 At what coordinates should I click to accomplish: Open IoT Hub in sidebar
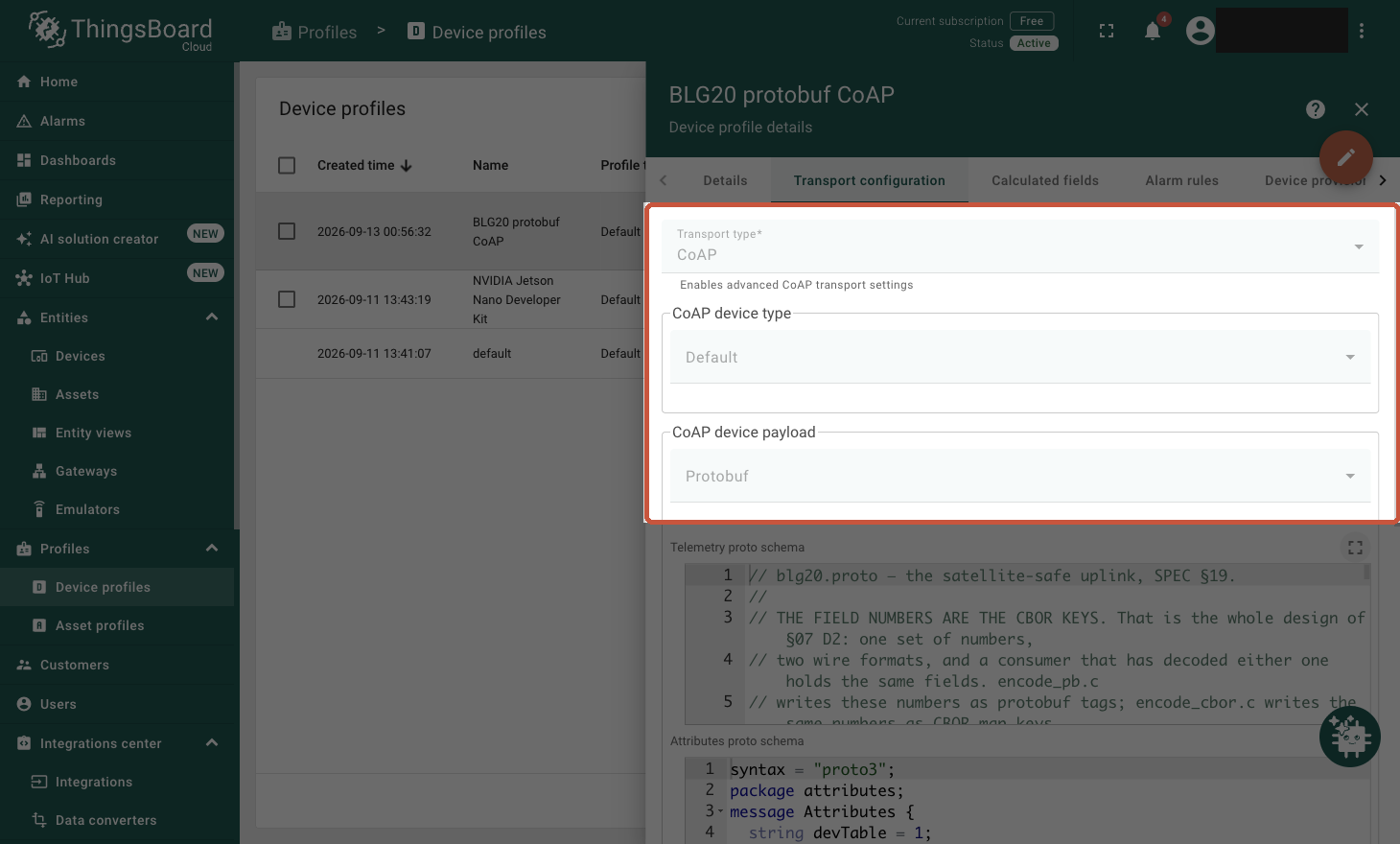(x=117, y=278)
